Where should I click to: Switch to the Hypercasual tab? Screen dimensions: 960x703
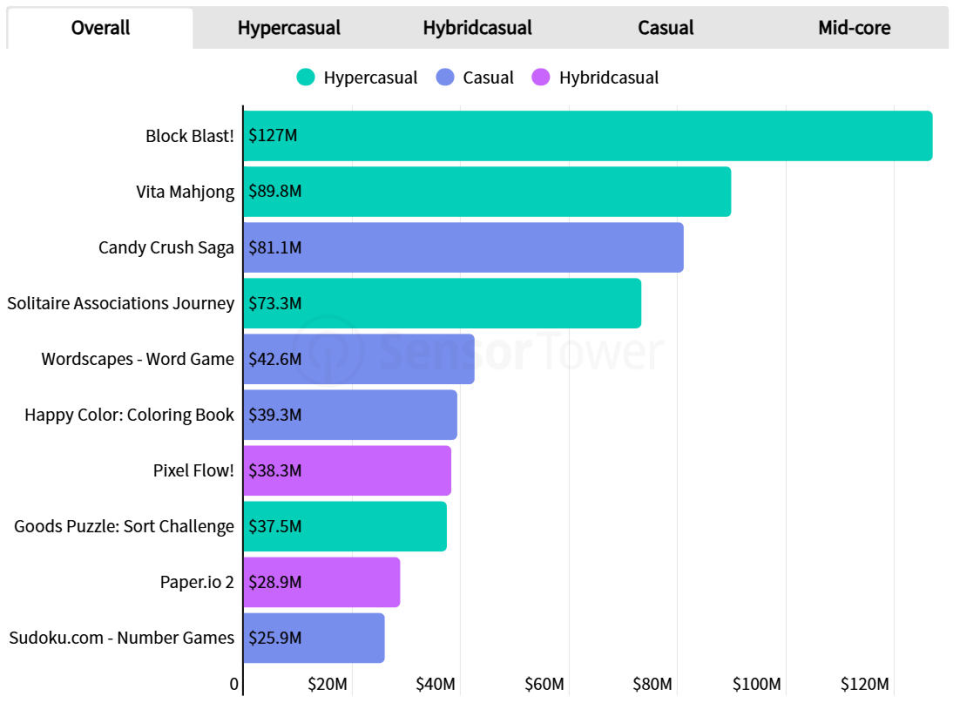pos(288,28)
